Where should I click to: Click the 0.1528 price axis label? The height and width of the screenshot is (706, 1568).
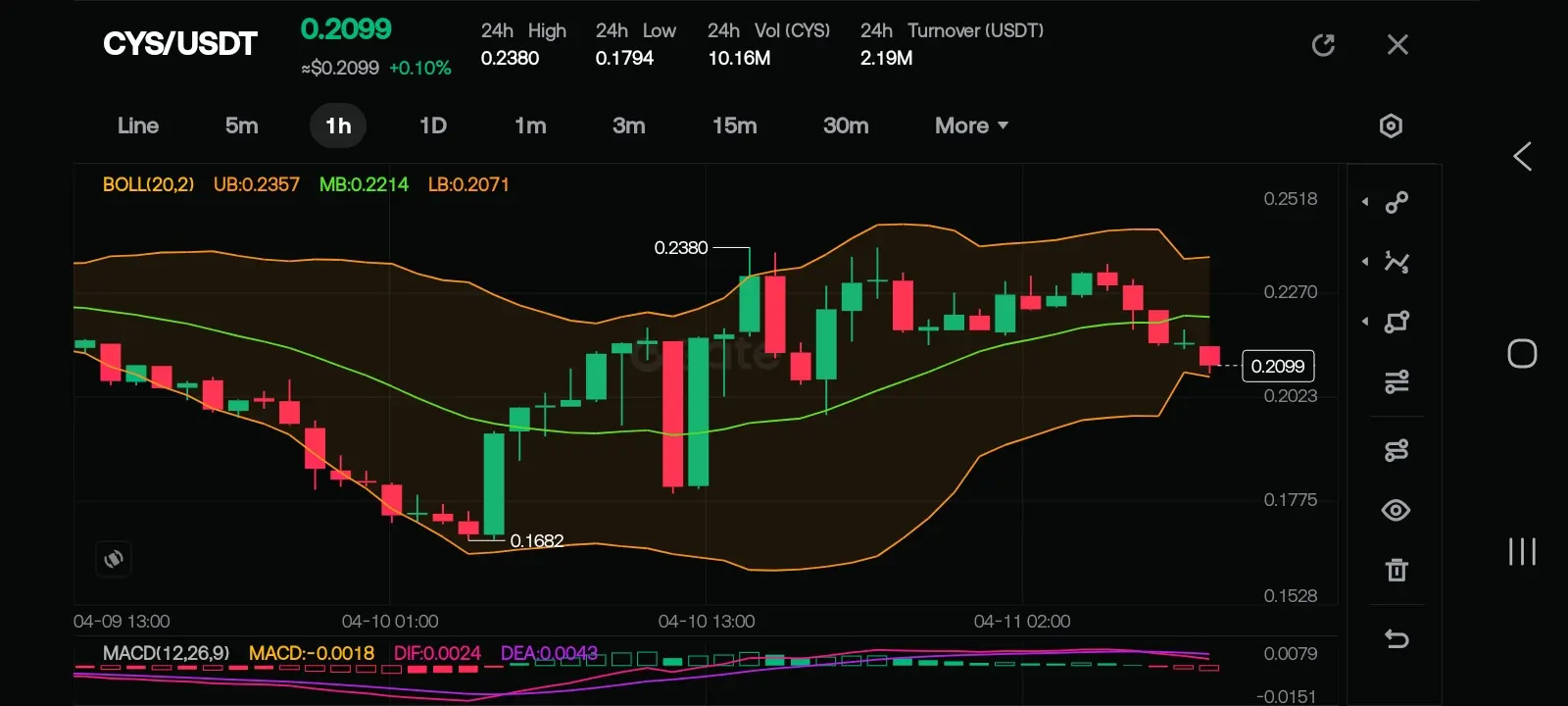1291,596
